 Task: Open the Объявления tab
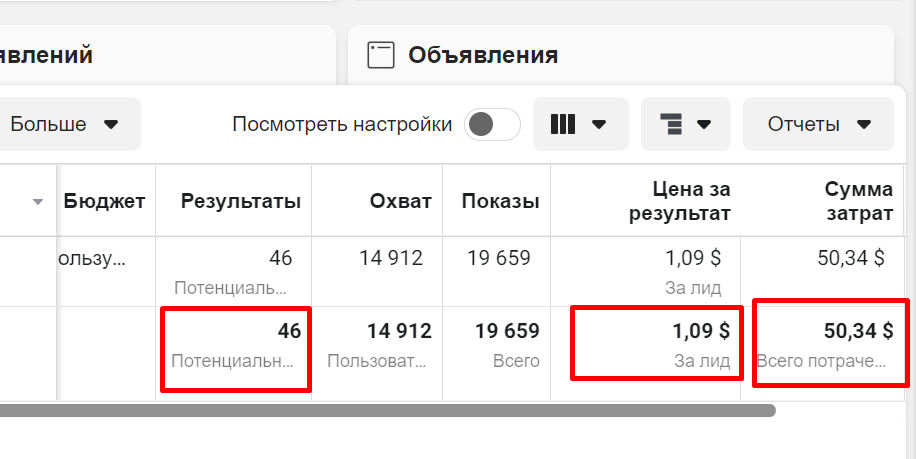tap(620, 55)
